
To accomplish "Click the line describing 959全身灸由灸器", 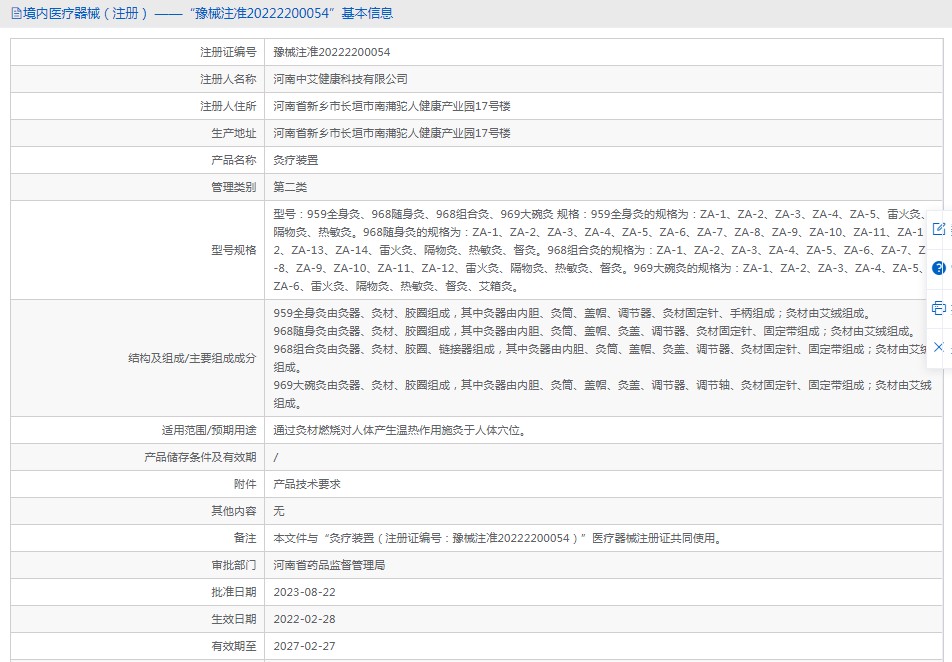I will pos(572,313).
